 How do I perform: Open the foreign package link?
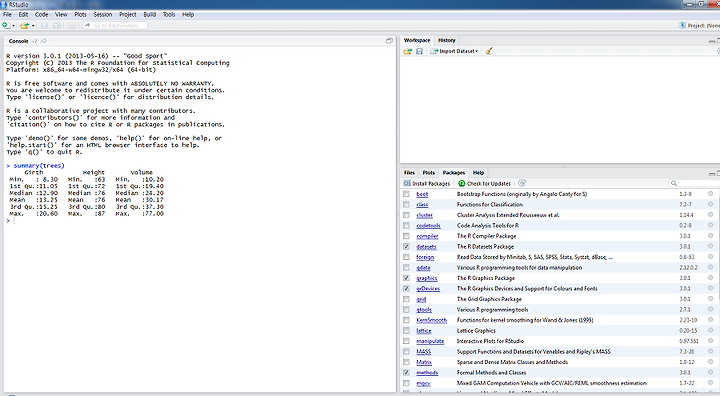pyautogui.click(x=425, y=257)
